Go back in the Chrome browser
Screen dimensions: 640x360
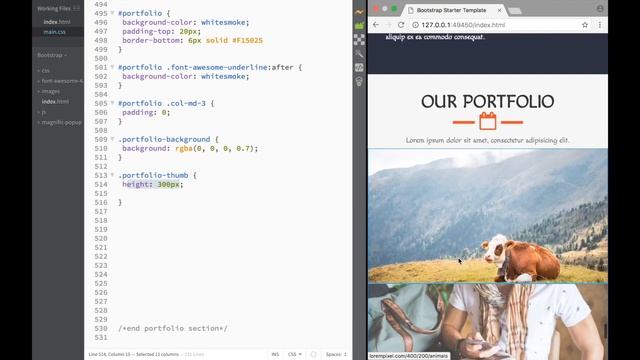coord(376,25)
